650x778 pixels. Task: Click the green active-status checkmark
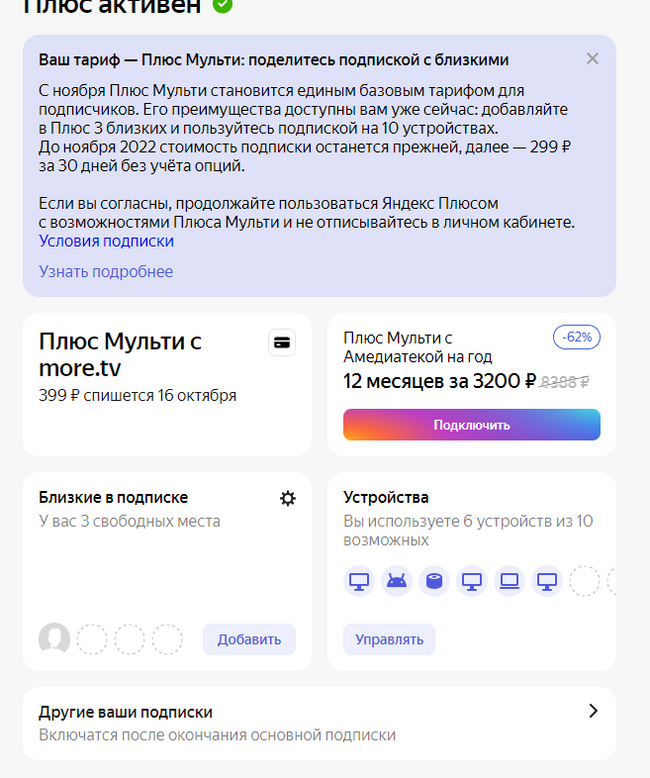pyautogui.click(x=222, y=6)
